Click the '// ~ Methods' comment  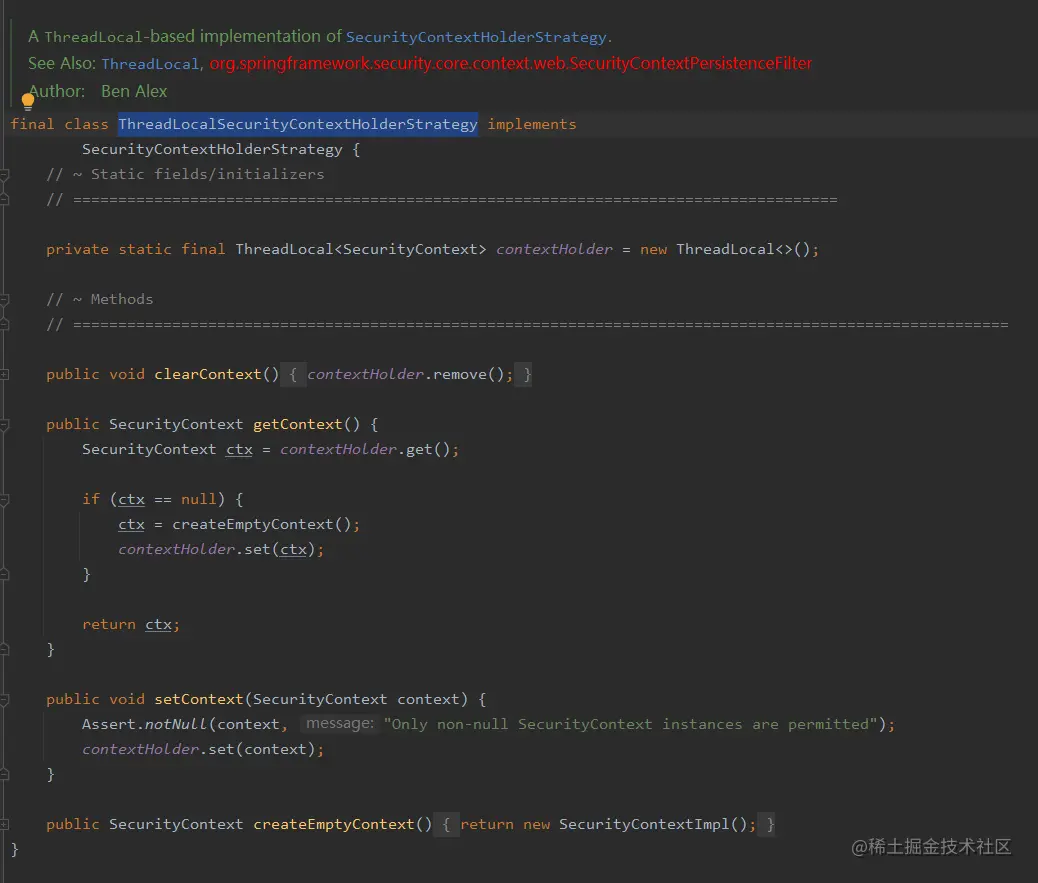coord(99,299)
